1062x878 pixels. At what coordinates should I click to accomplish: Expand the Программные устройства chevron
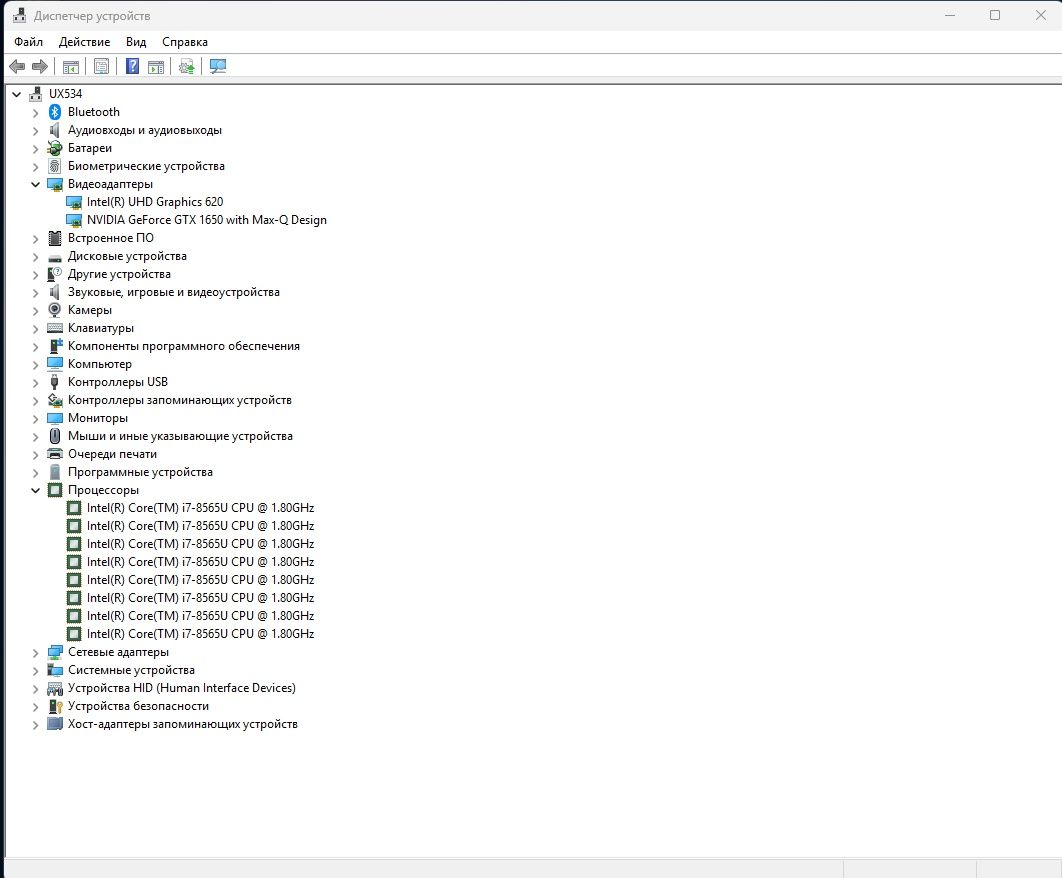coord(35,472)
